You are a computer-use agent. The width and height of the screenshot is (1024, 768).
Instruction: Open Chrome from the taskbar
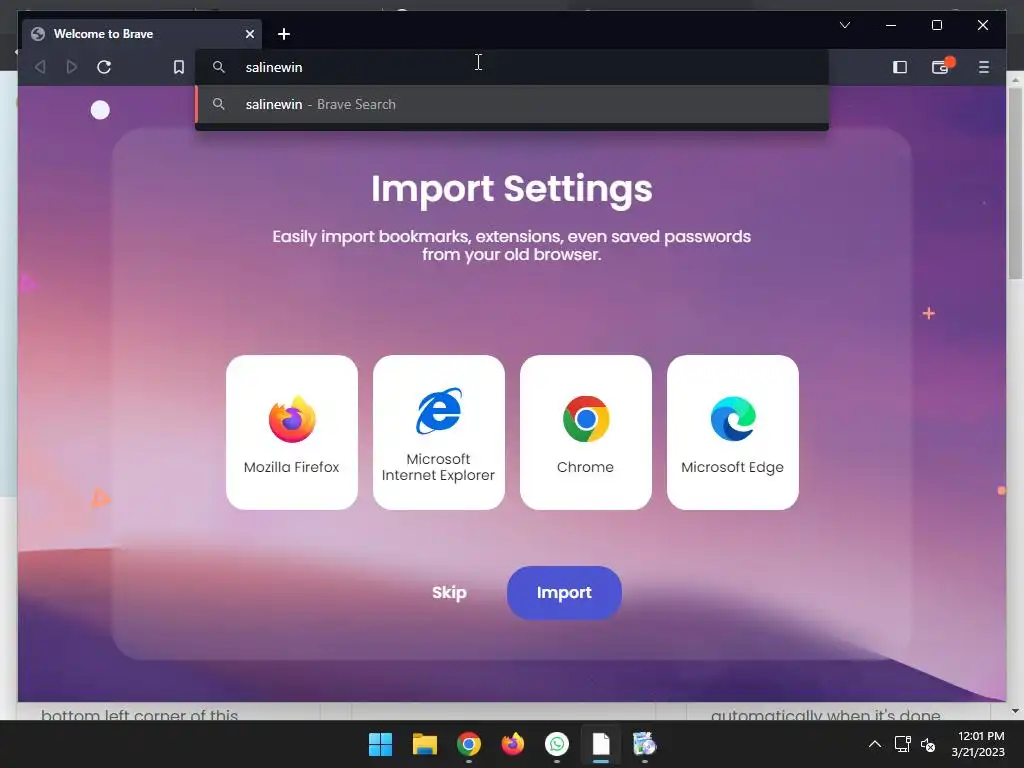click(x=468, y=744)
